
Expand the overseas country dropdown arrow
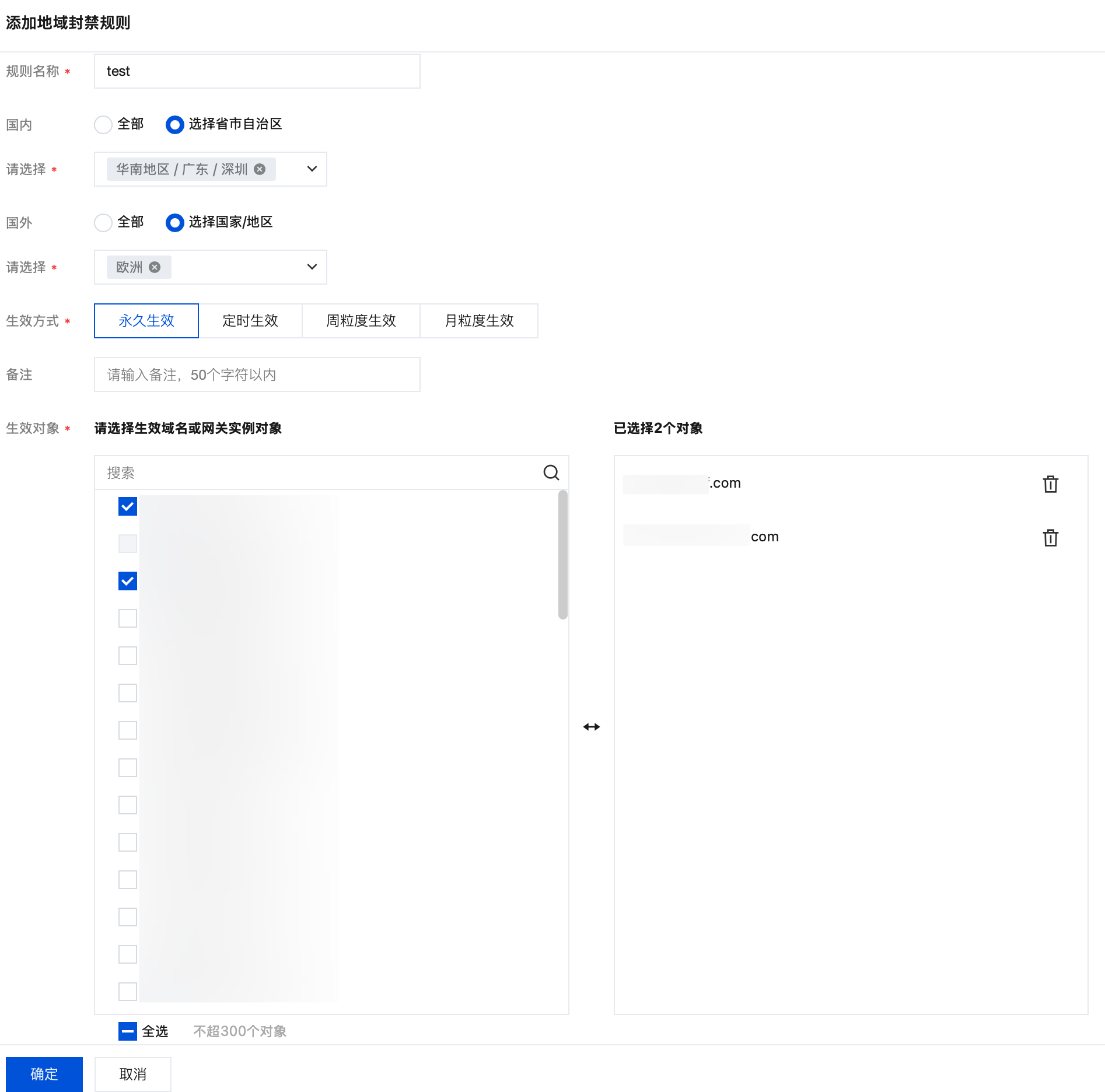(312, 267)
